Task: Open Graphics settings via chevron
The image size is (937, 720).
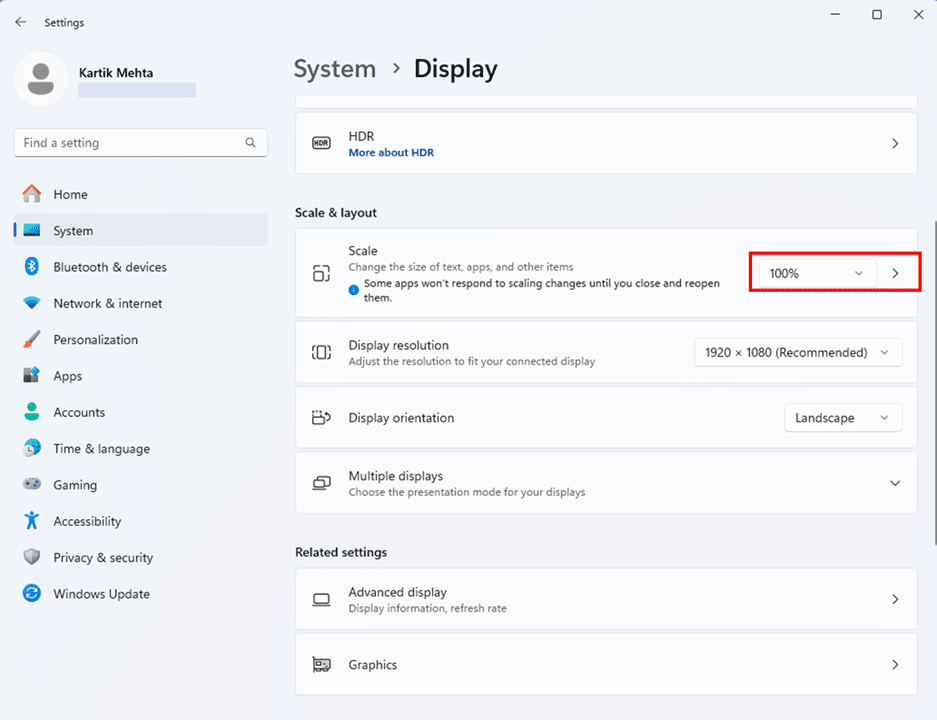Action: pos(895,664)
